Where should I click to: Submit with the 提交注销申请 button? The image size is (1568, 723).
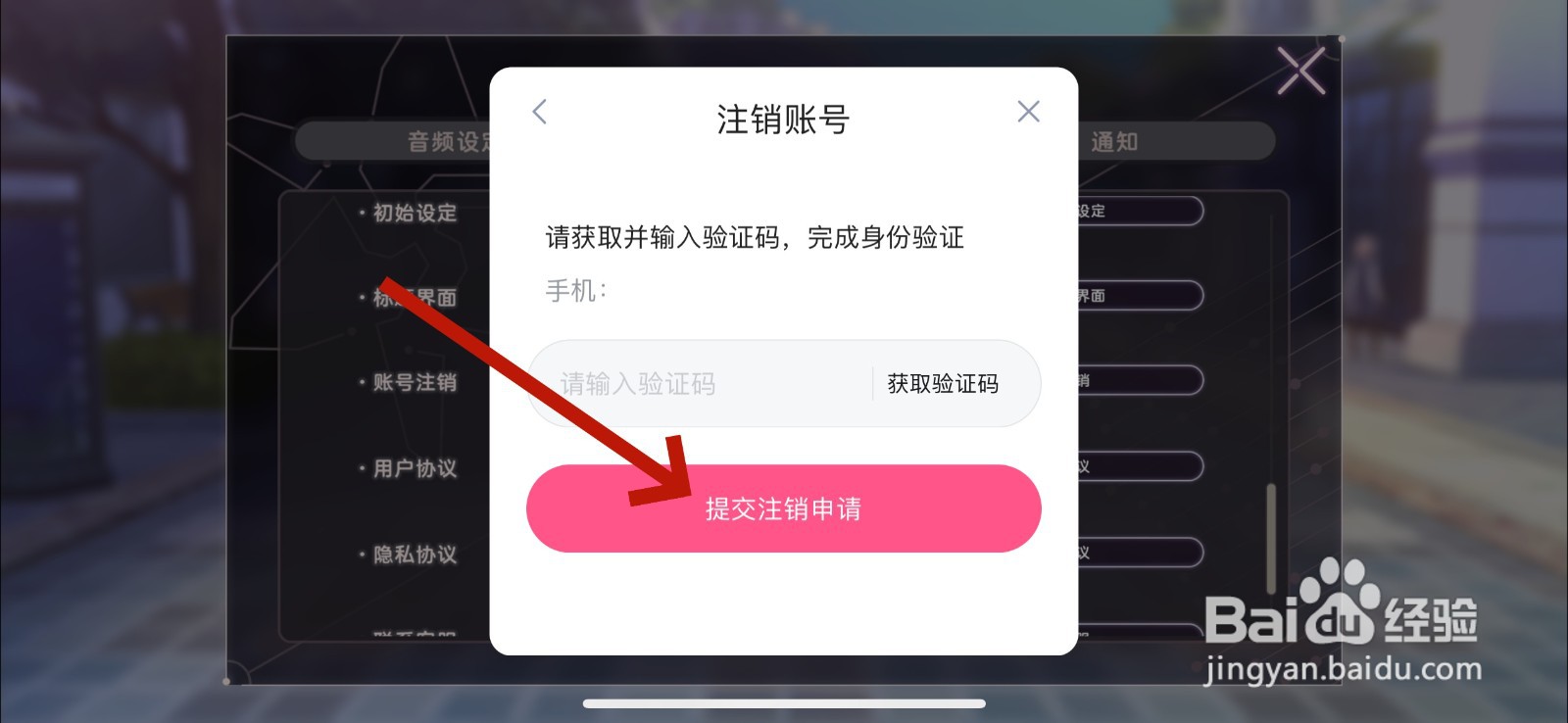click(x=783, y=508)
